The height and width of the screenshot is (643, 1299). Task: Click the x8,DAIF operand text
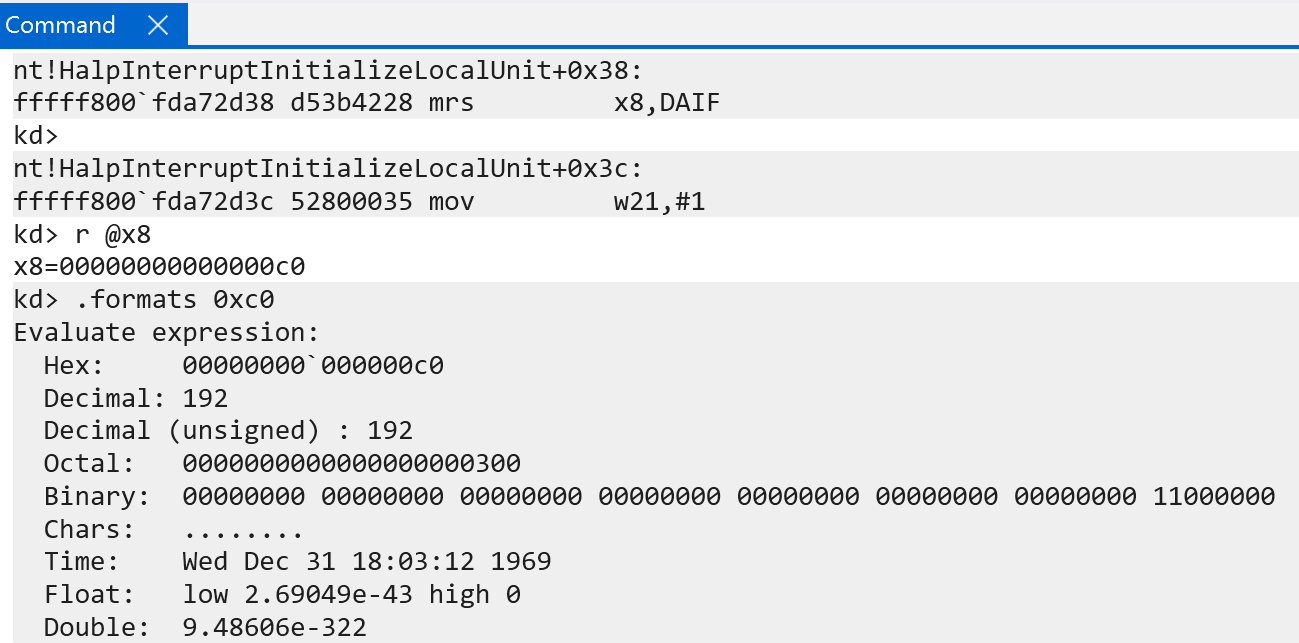667,102
